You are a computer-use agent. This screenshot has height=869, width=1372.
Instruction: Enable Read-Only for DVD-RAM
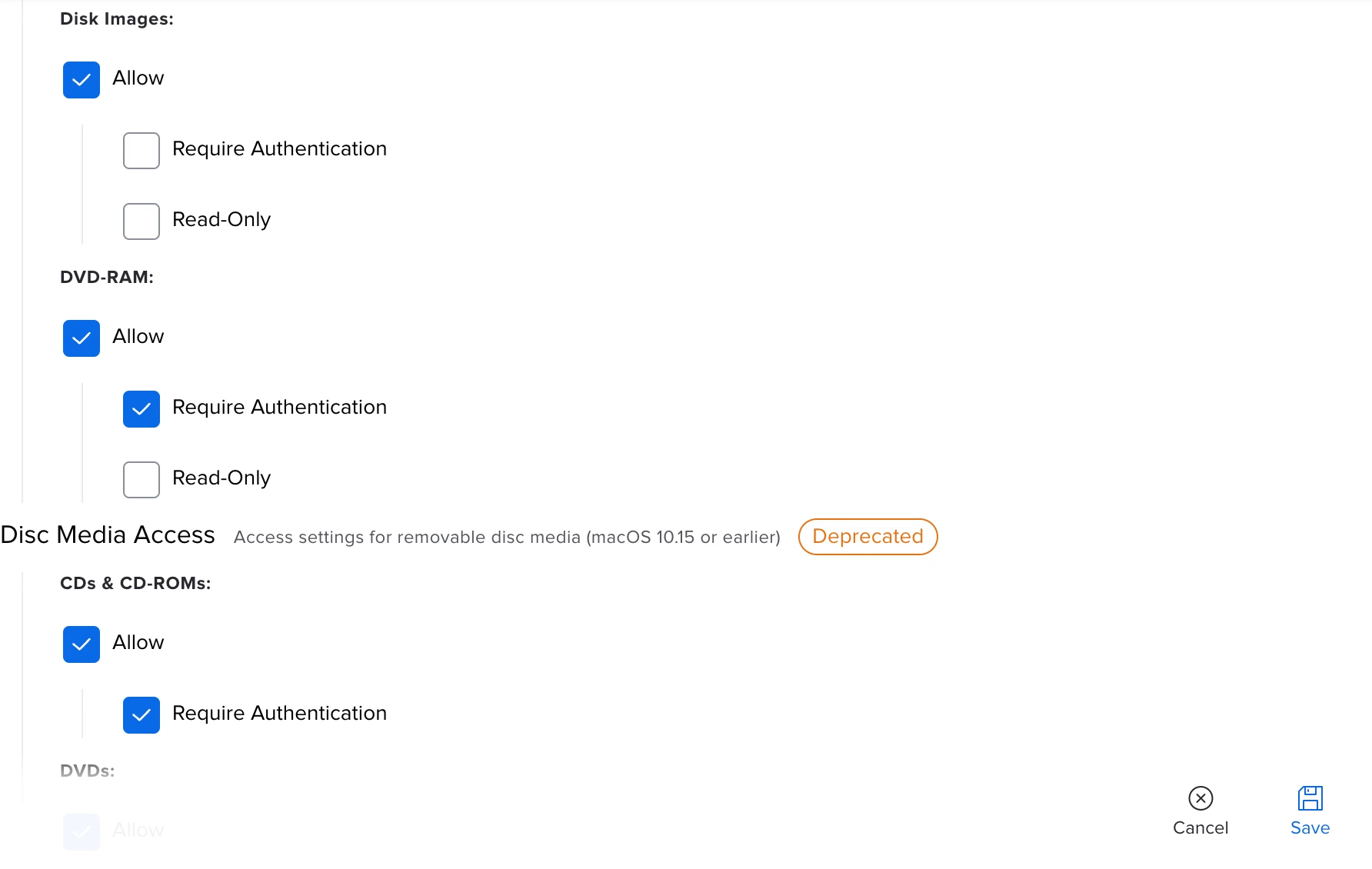pyautogui.click(x=142, y=480)
